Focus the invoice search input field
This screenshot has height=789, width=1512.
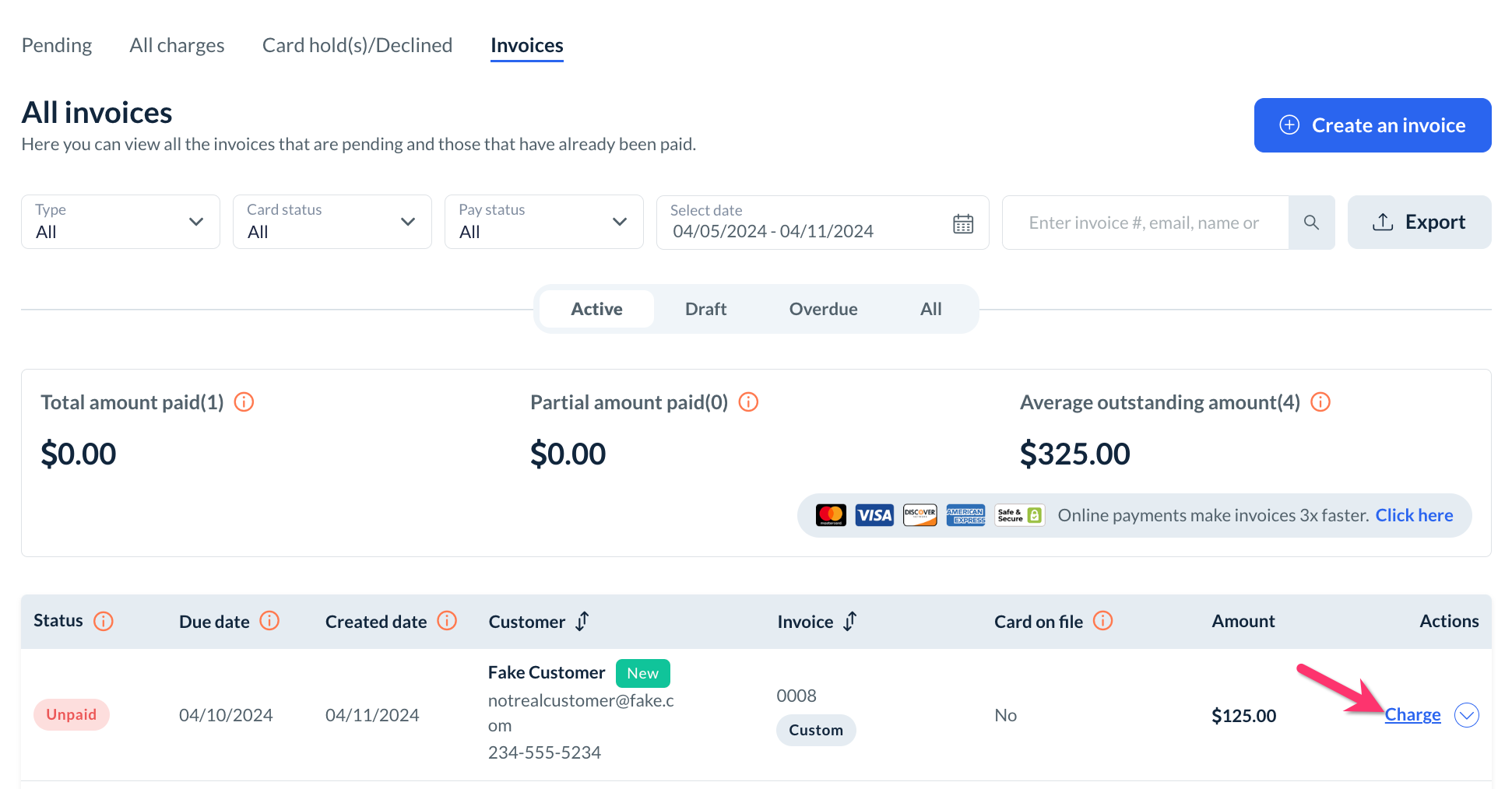point(1145,223)
